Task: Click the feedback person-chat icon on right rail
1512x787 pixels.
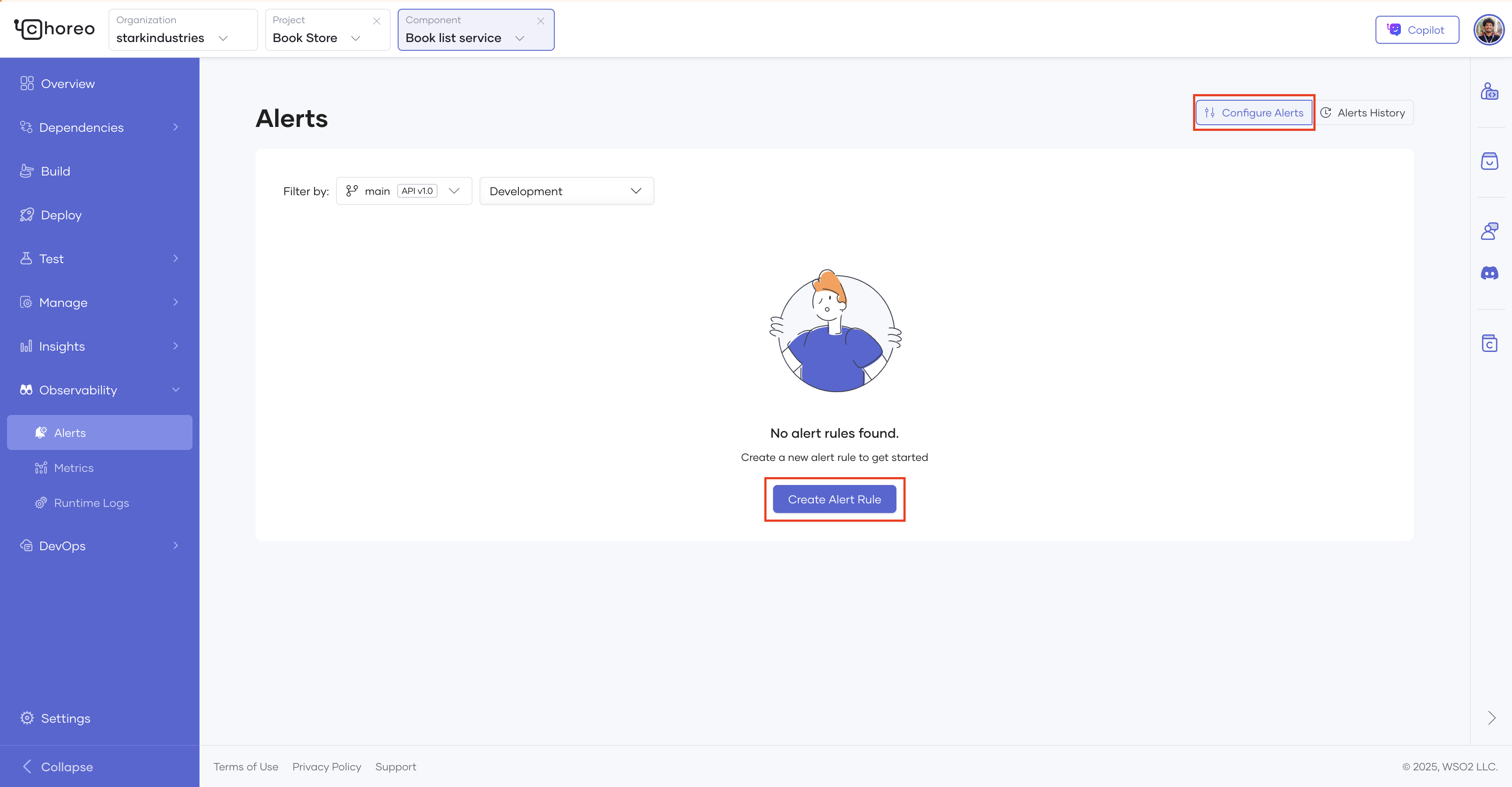Action: 1489,231
